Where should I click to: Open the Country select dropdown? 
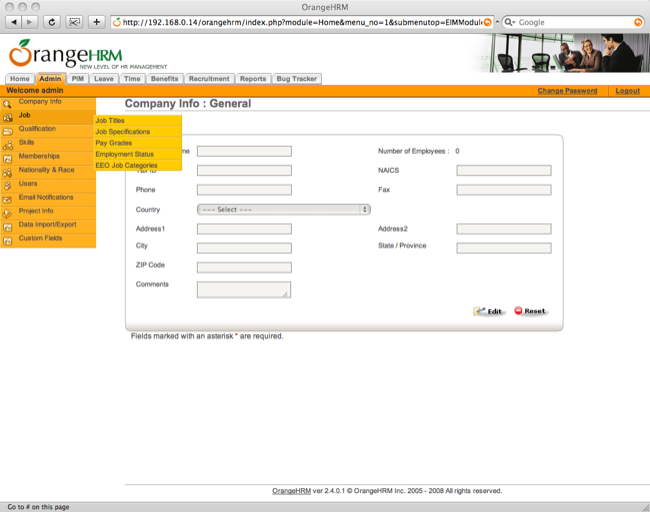coord(284,209)
